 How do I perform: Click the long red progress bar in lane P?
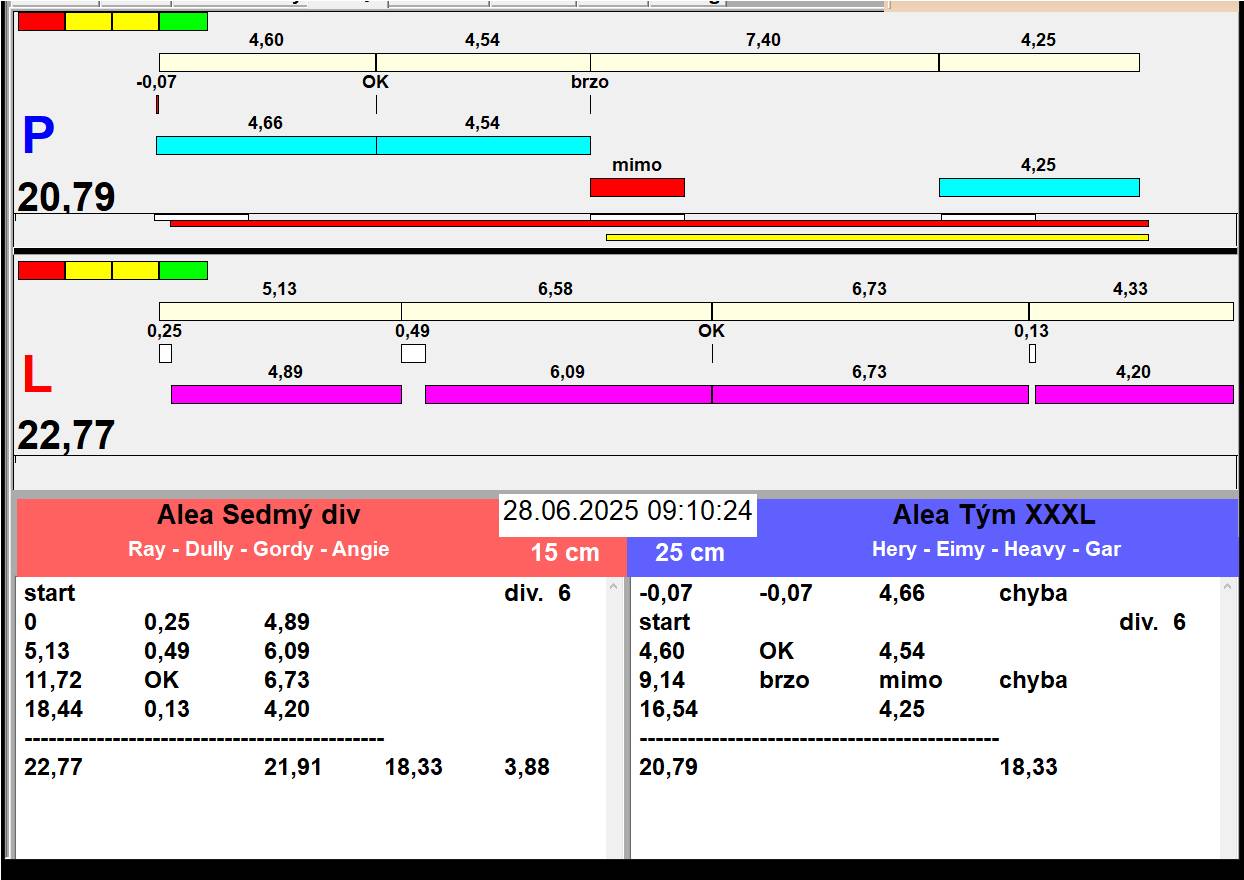[659, 223]
